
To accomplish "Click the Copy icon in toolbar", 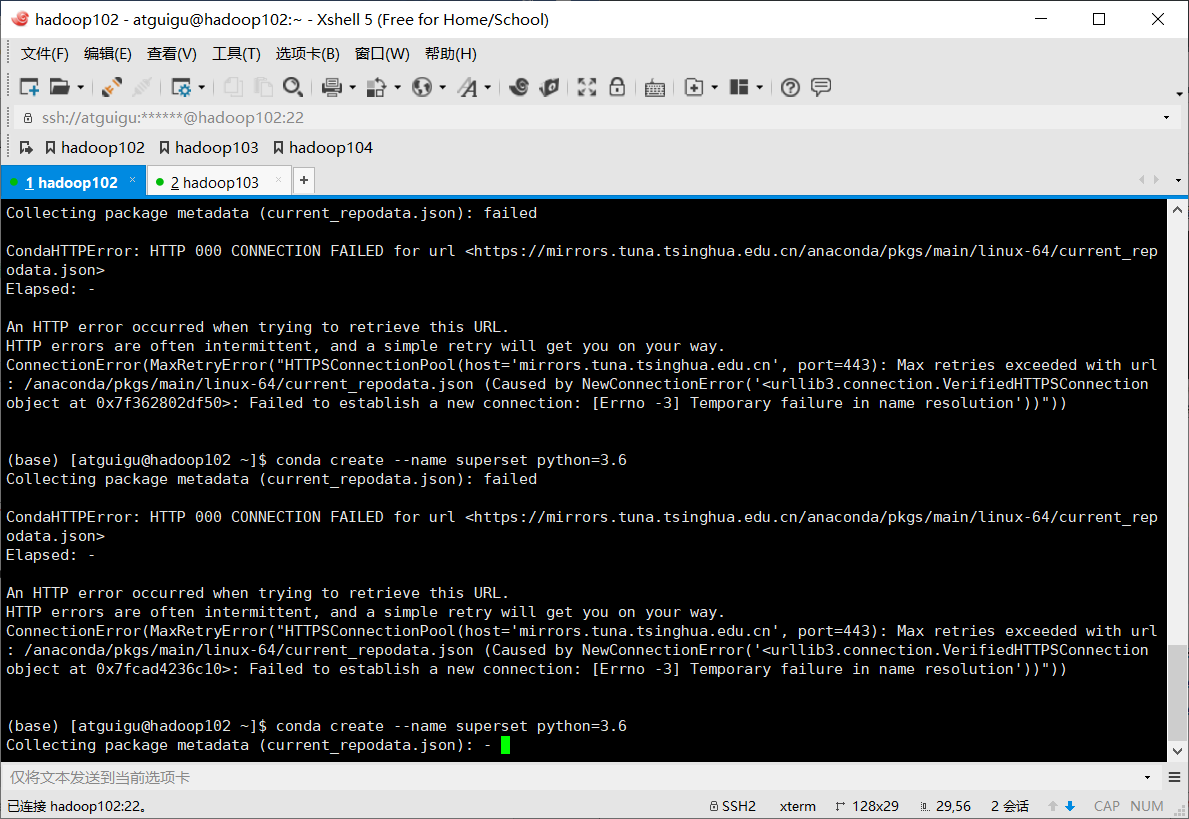I will click(x=233, y=87).
